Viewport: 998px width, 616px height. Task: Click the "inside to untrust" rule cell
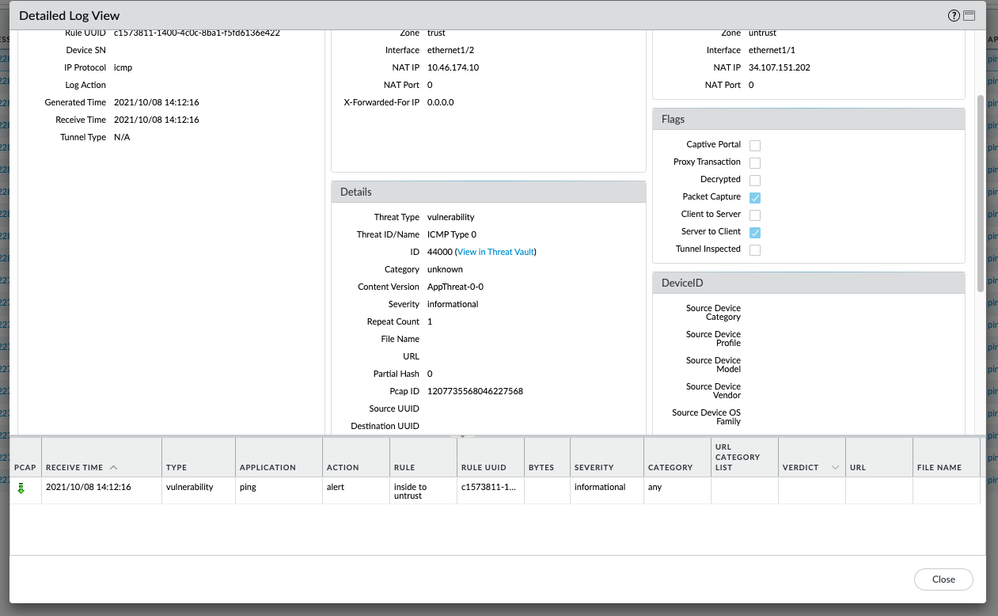click(410, 491)
